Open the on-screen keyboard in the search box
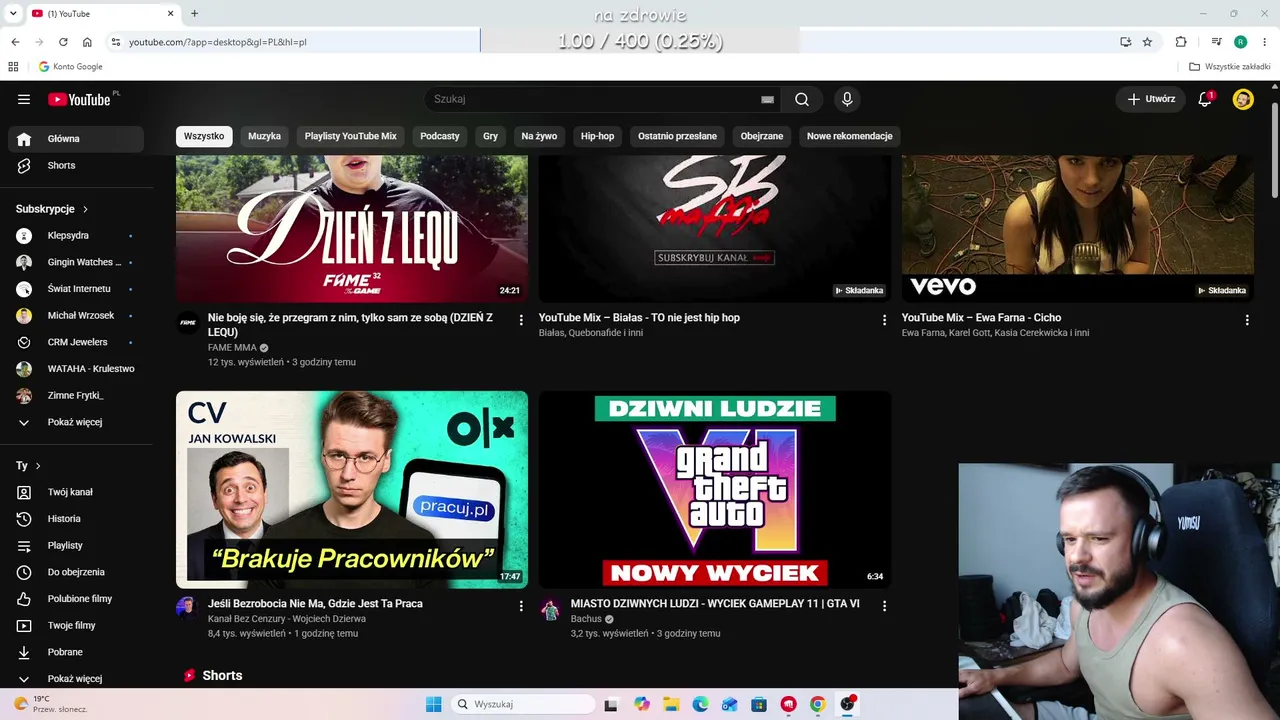Image resolution: width=1280 pixels, height=720 pixels. tap(767, 99)
